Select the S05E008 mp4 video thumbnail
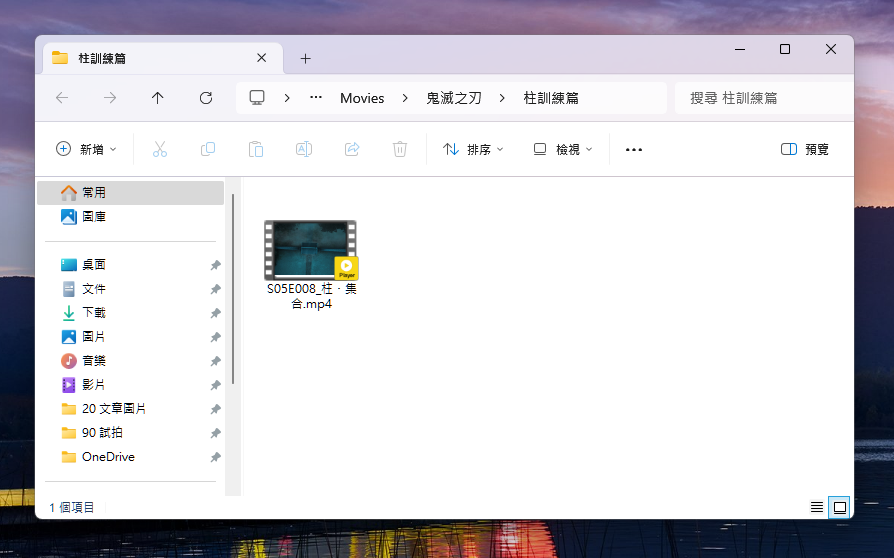 (310, 251)
